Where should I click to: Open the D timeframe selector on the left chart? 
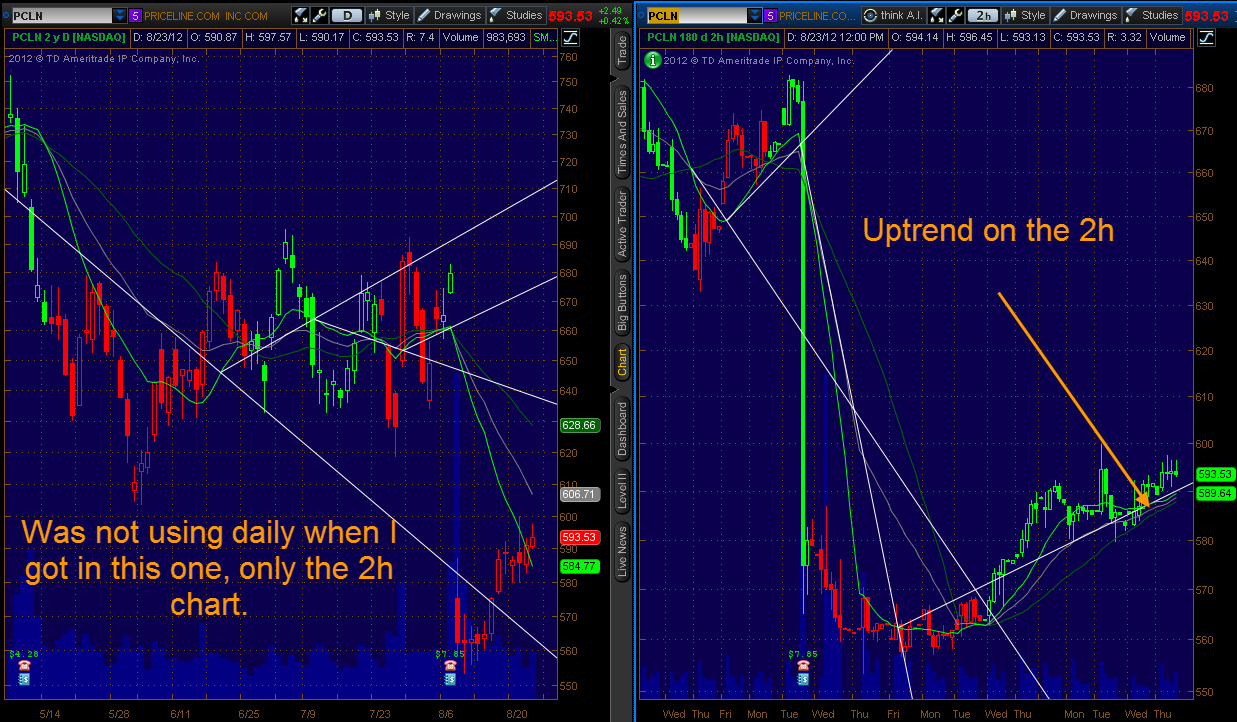click(x=346, y=15)
